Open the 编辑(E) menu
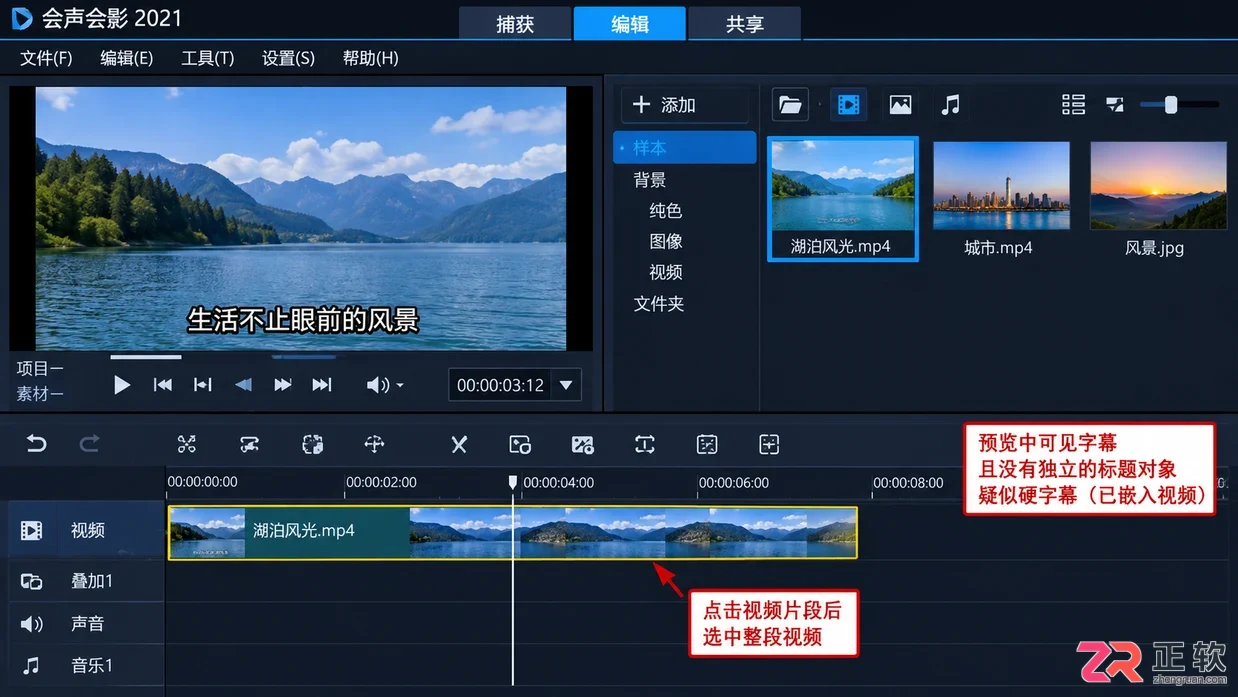This screenshot has width=1238, height=697. (x=127, y=58)
